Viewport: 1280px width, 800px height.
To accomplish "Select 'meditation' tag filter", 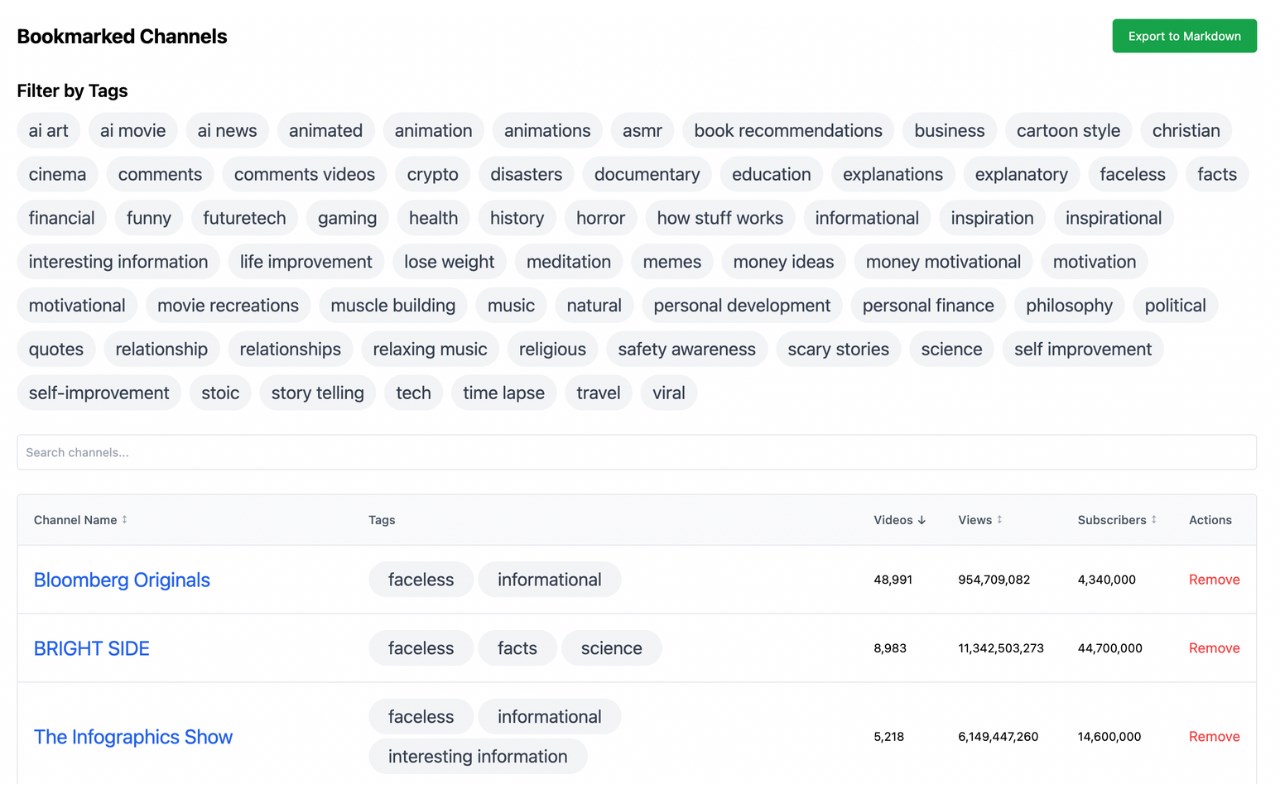I will (568, 262).
